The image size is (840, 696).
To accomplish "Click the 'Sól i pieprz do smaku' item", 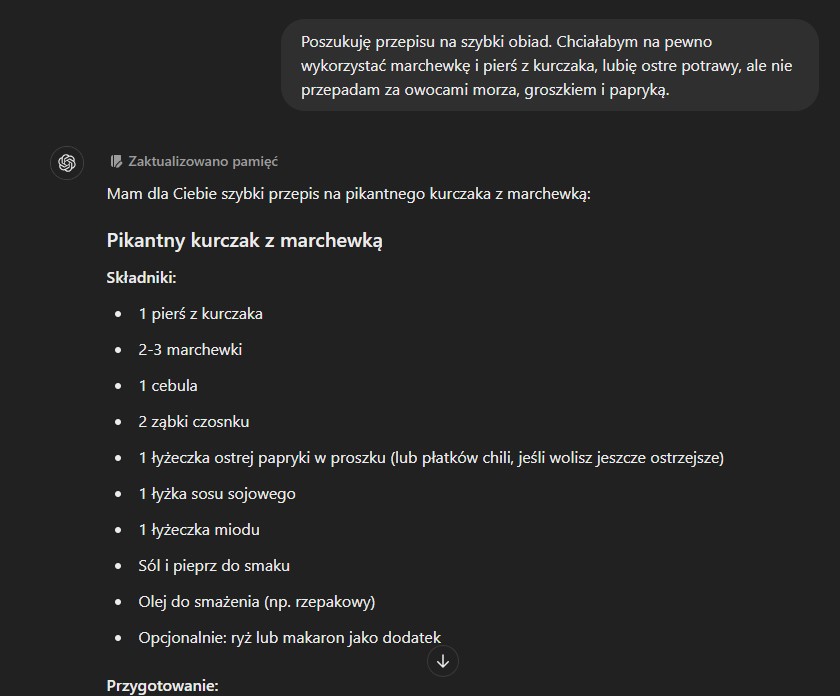I will point(214,565).
